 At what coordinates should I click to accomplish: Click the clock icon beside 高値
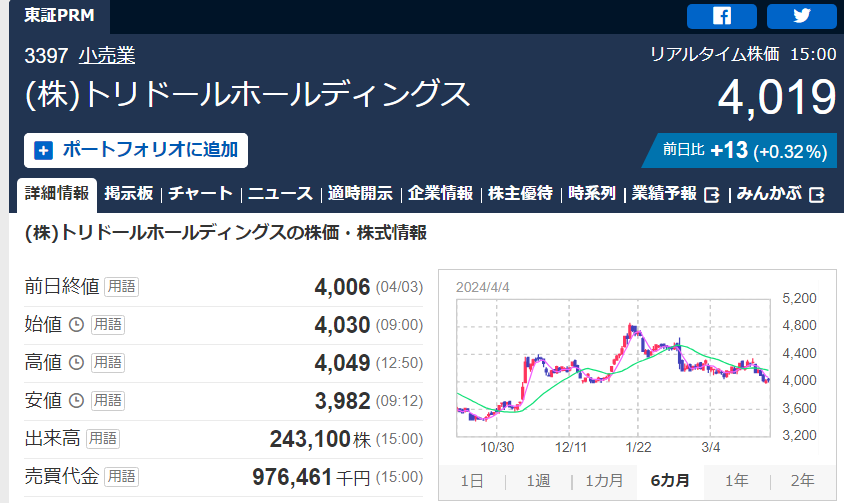(x=76, y=362)
